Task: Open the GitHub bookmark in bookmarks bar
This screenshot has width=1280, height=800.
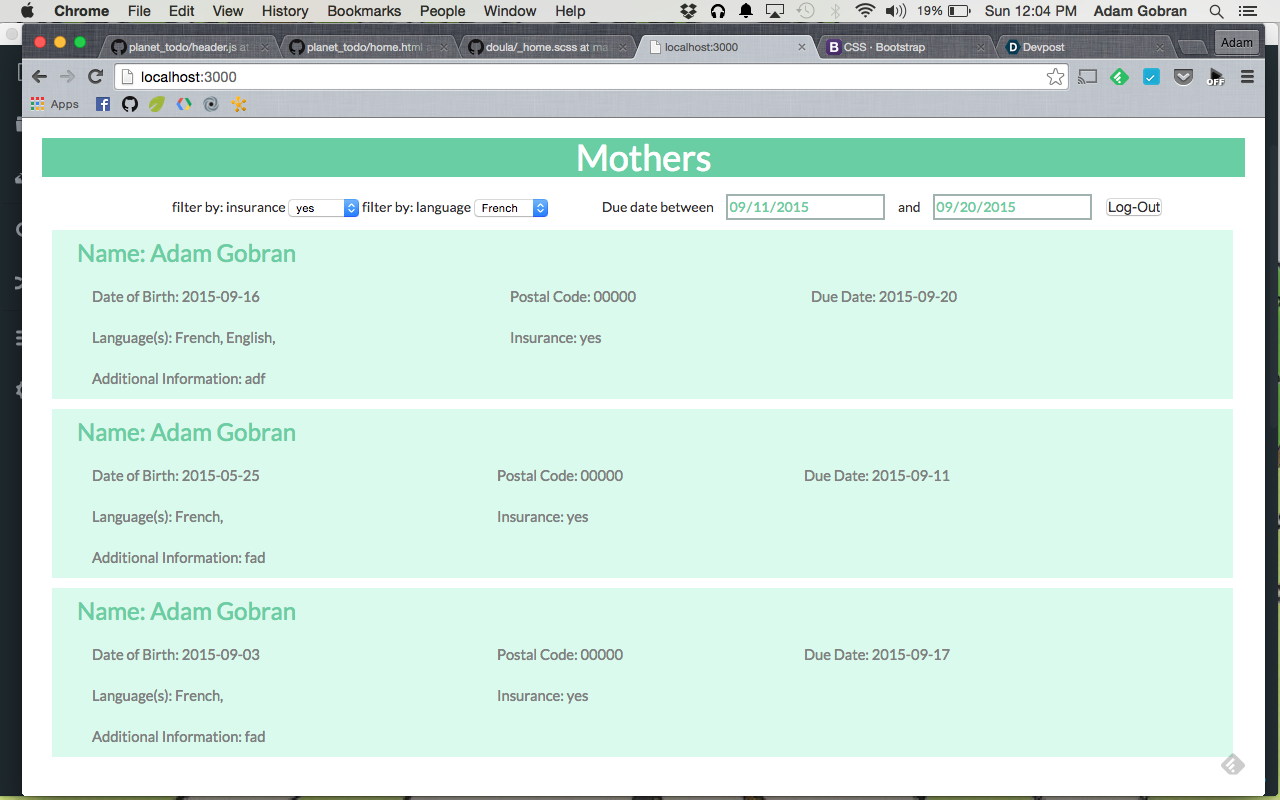Action: tap(130, 104)
